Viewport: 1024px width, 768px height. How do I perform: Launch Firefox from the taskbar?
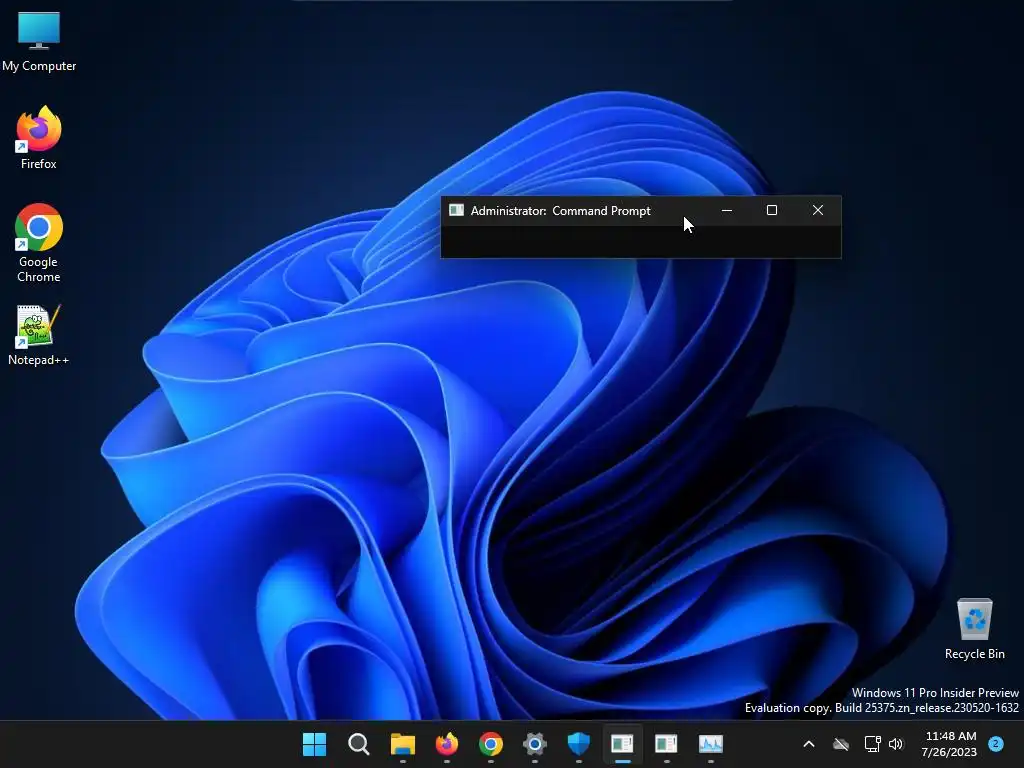coord(447,744)
